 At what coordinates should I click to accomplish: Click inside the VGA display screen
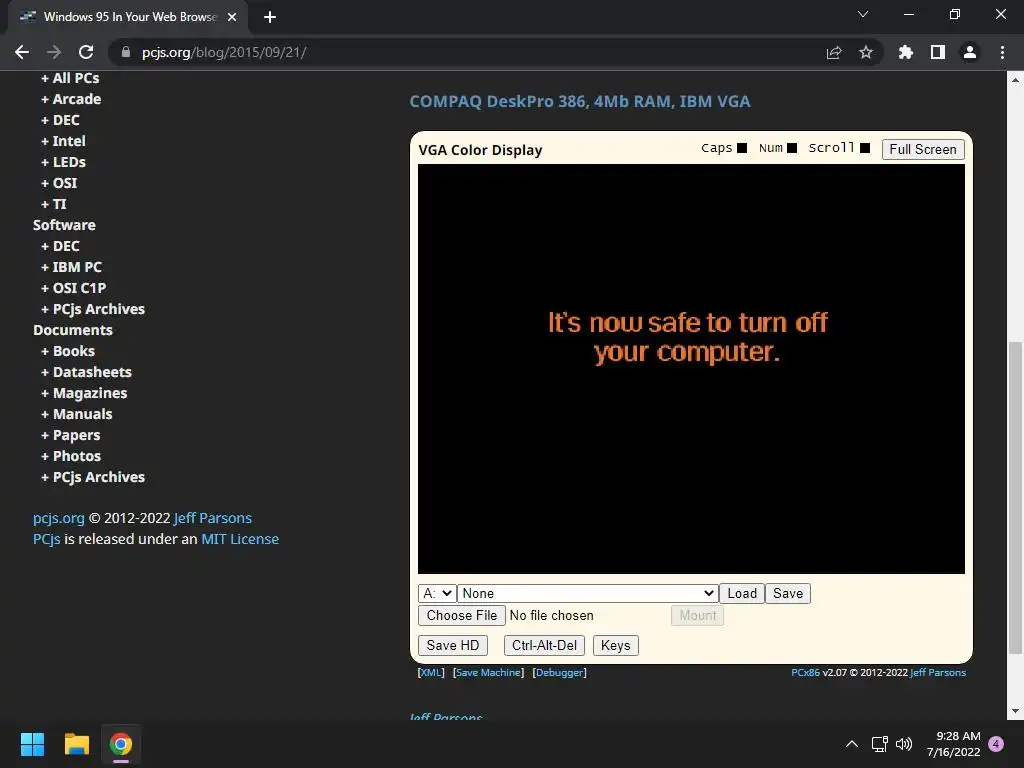tap(691, 369)
